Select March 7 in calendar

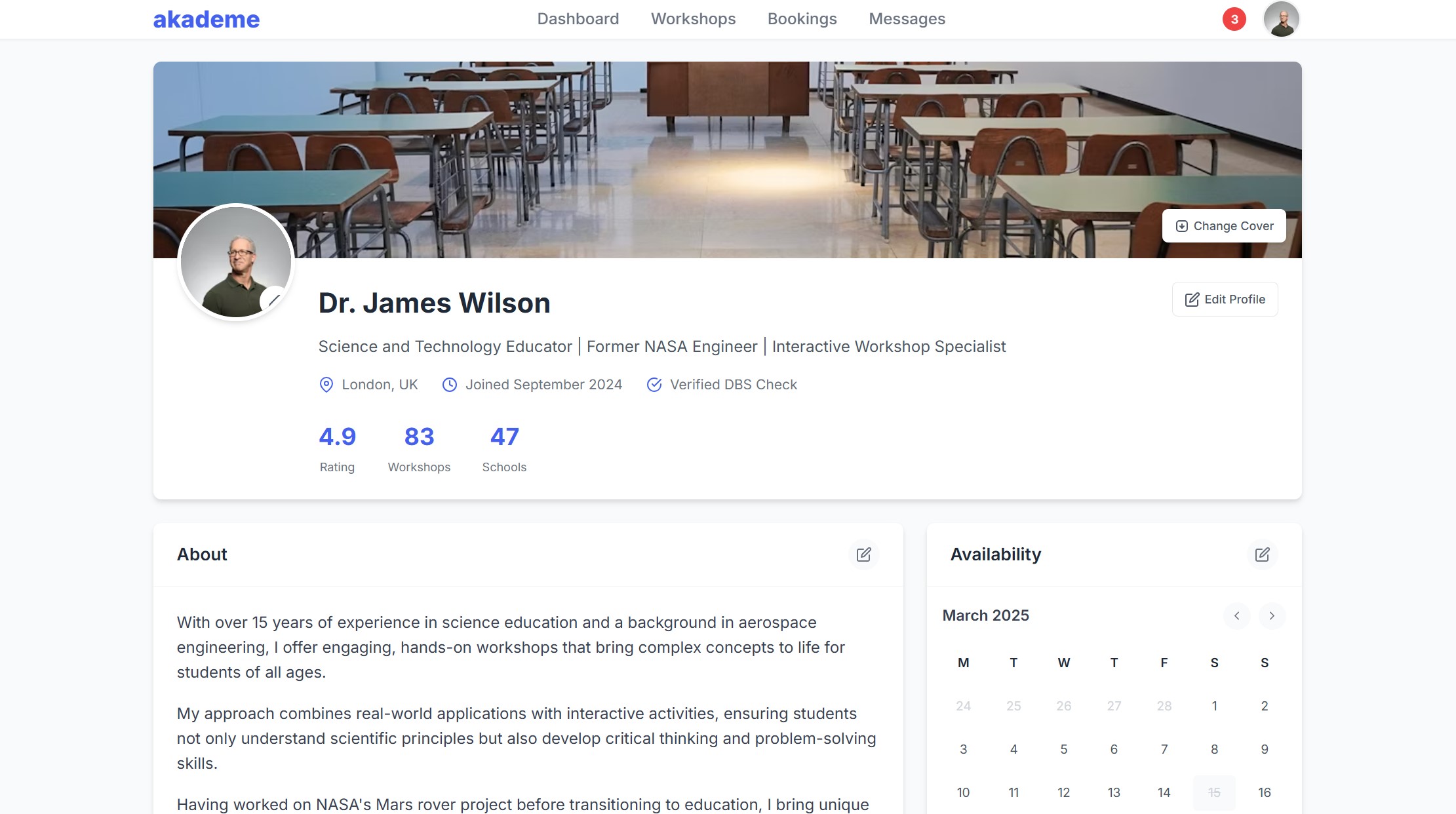1164,749
